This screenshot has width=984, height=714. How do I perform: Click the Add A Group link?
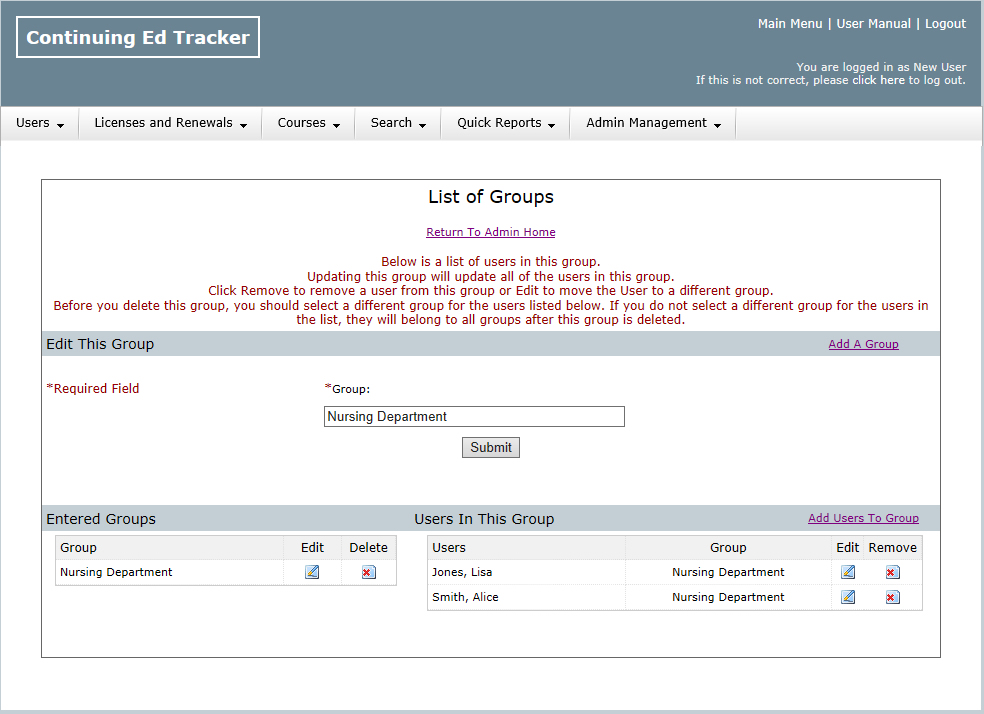[x=863, y=344]
